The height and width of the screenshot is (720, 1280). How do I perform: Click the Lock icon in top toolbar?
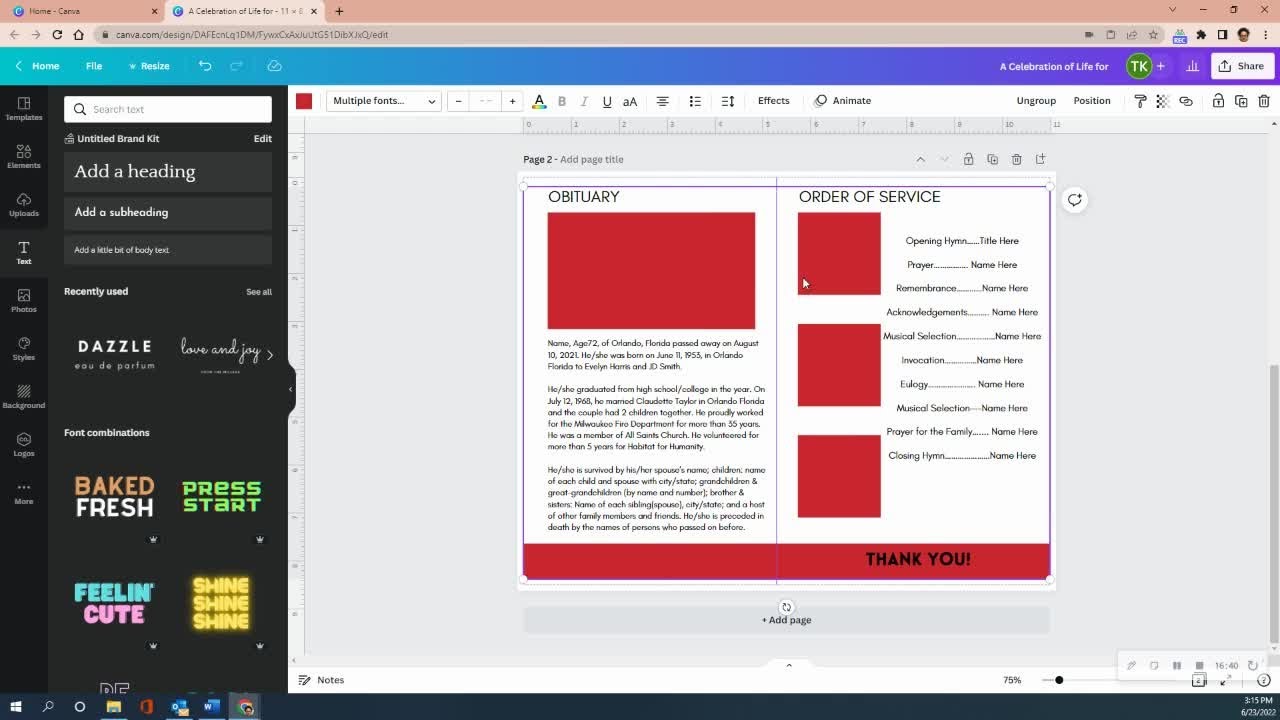(x=1218, y=101)
